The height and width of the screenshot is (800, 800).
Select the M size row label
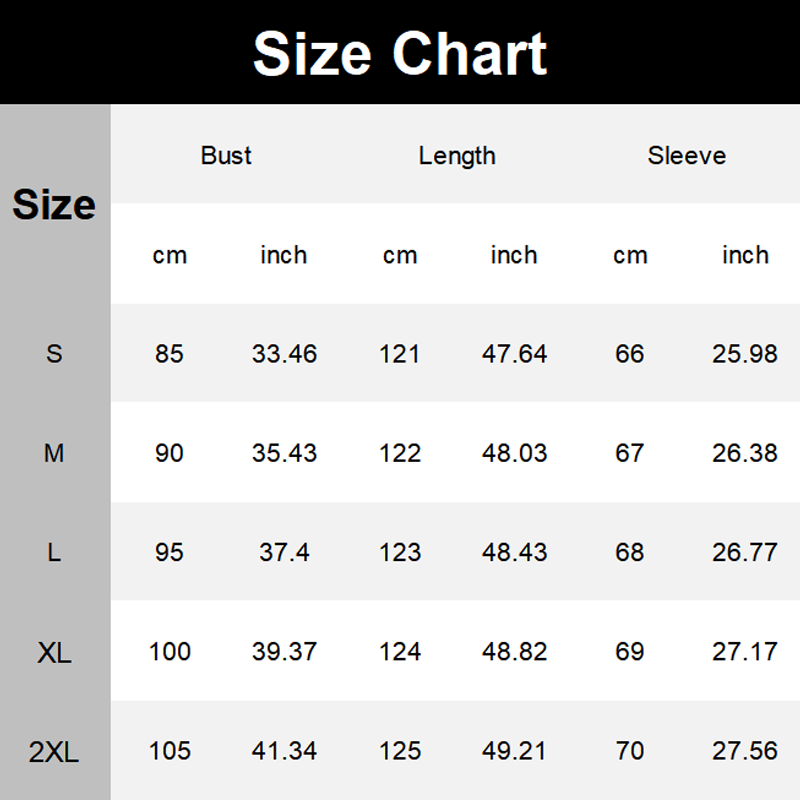pos(54,453)
